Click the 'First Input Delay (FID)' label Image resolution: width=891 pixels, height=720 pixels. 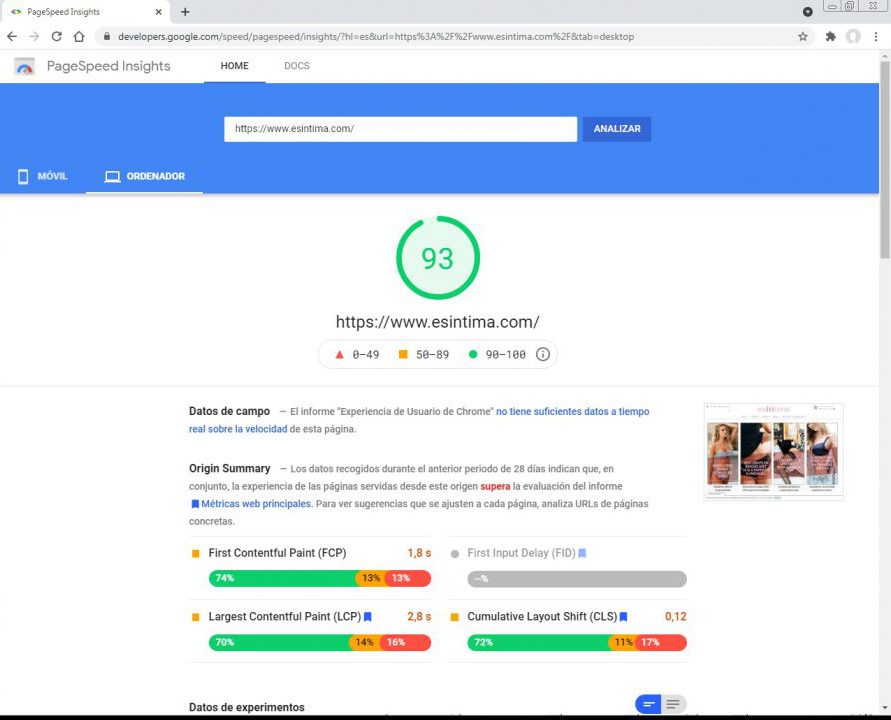(x=521, y=553)
